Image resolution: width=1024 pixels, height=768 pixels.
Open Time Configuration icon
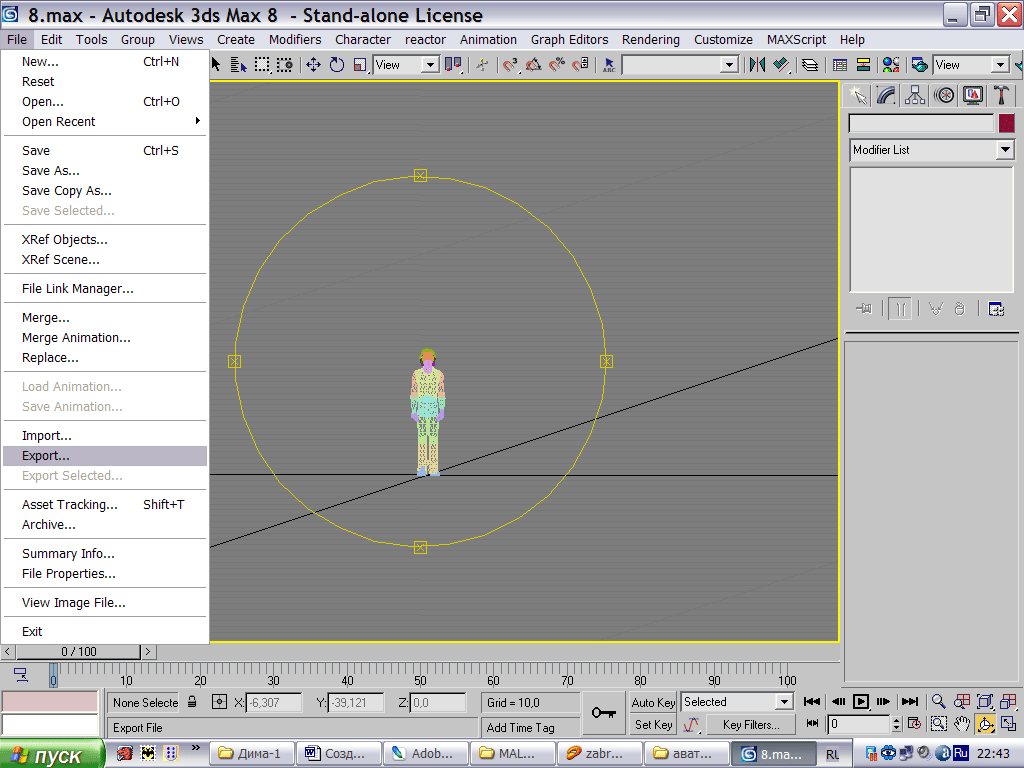[914, 724]
